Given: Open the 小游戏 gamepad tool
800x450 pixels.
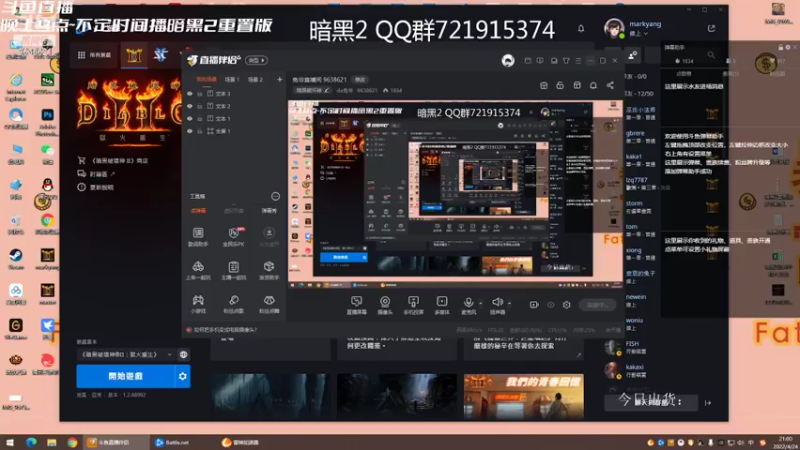Looking at the screenshot, I should (x=198, y=304).
